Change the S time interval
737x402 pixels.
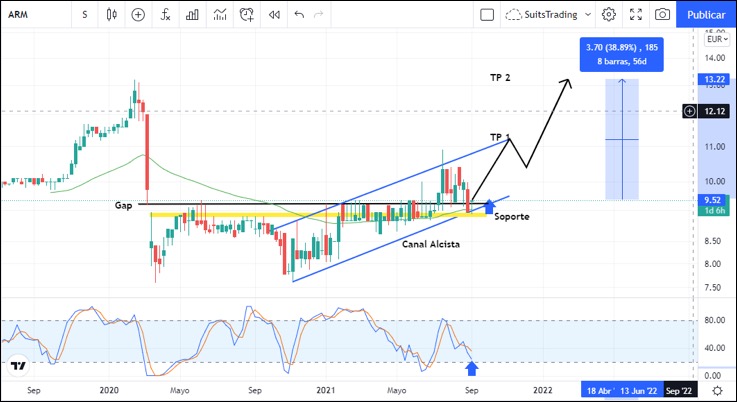tap(85, 15)
